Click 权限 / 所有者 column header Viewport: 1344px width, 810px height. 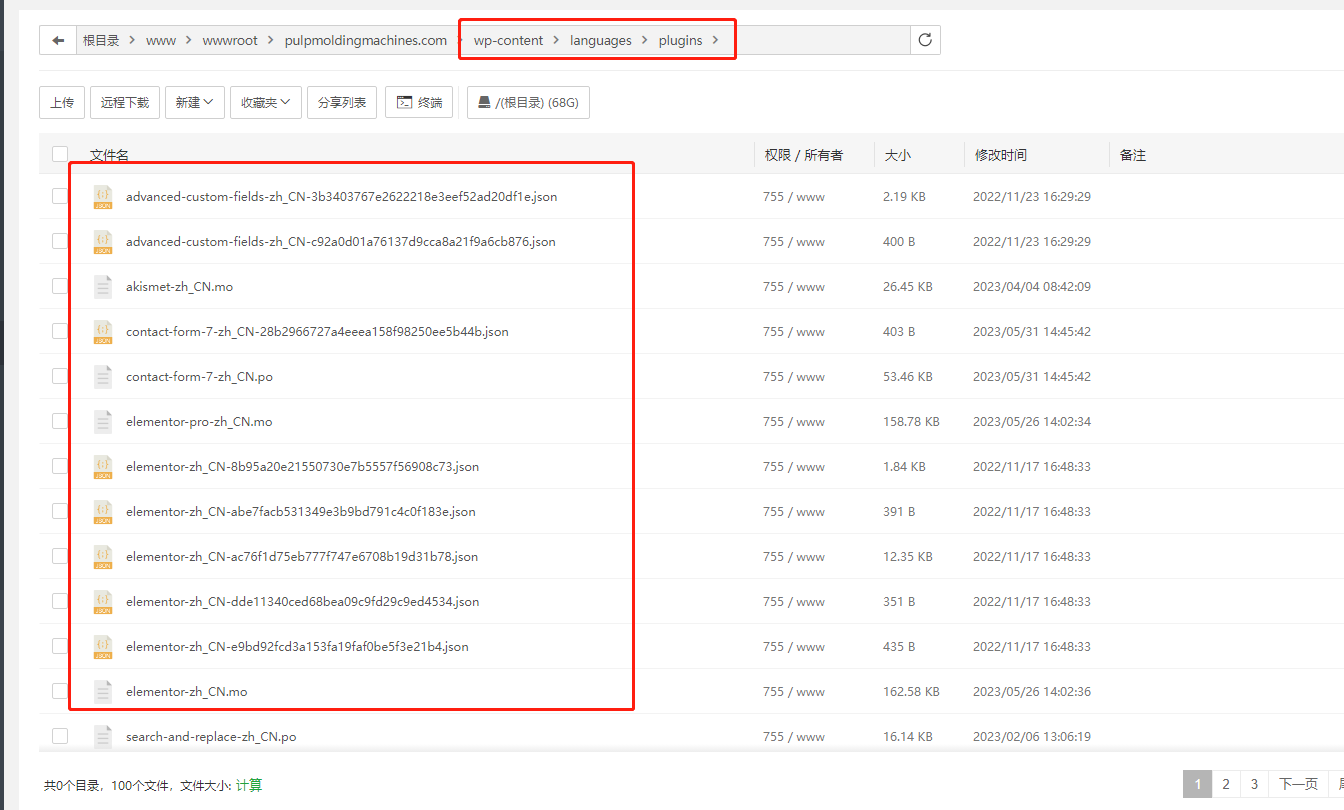[x=804, y=155]
